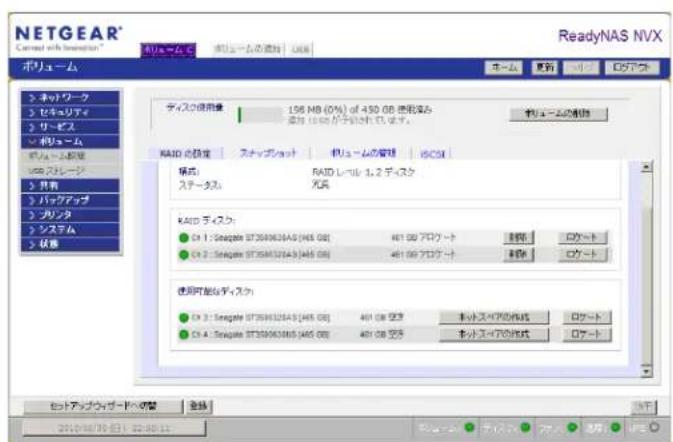Click the セットアップウィザードへの切替 button
This screenshot has height=442, width=673.
coord(103,406)
